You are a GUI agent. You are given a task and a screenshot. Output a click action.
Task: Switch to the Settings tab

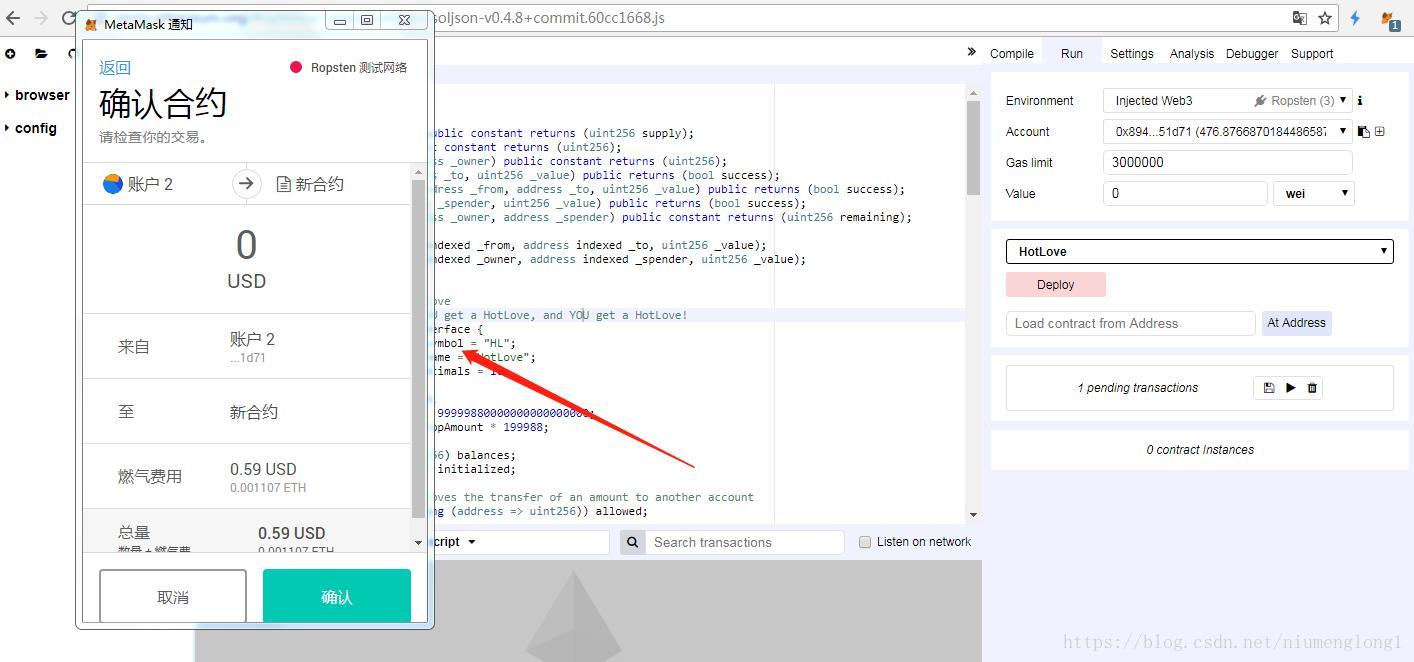click(x=1132, y=54)
